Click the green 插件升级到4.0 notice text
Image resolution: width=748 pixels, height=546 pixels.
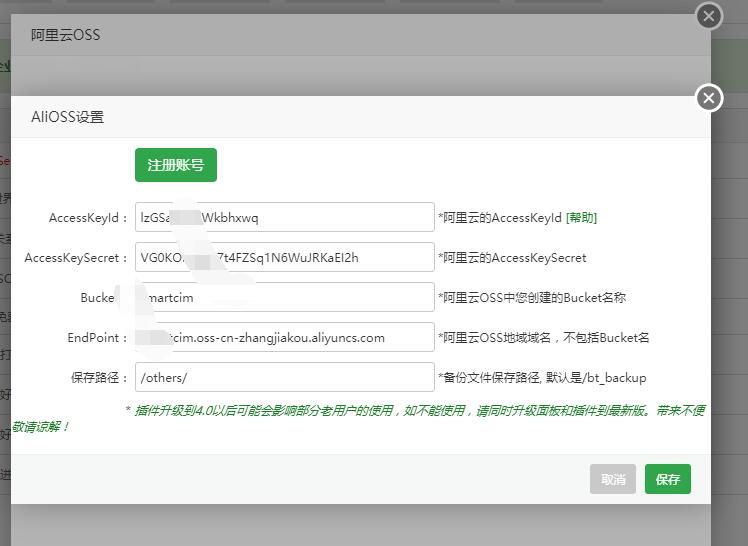[x=359, y=418]
